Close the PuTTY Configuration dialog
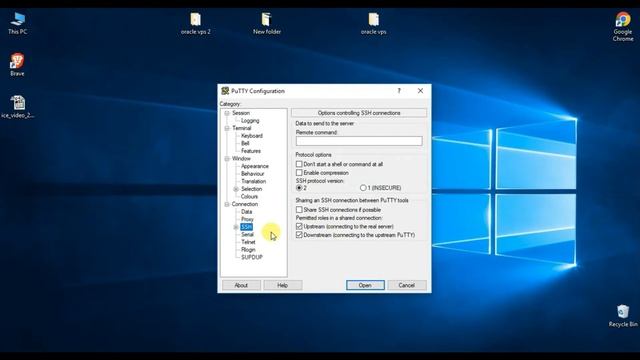Screen dimensions: 640x360 pyautogui.click(x=420, y=91)
